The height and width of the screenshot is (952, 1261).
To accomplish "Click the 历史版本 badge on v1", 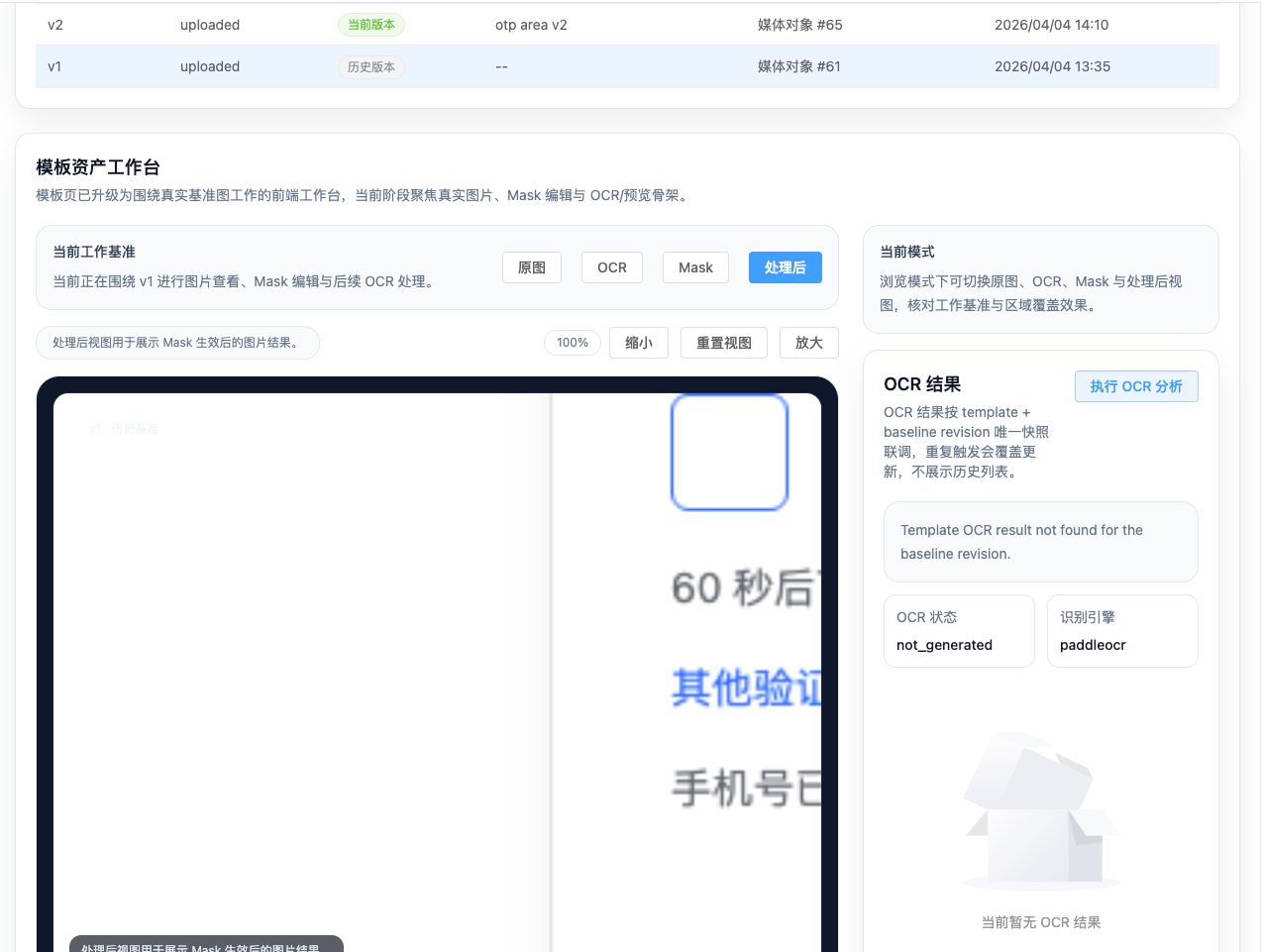I will pyautogui.click(x=371, y=67).
